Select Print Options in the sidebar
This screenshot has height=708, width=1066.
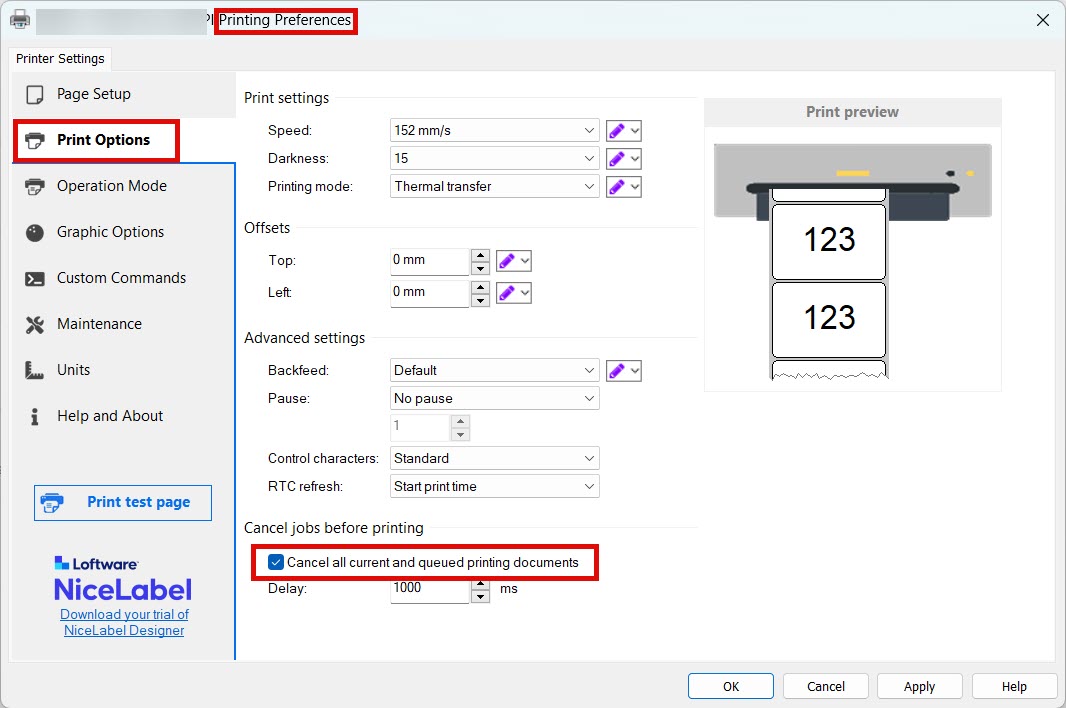(x=103, y=140)
